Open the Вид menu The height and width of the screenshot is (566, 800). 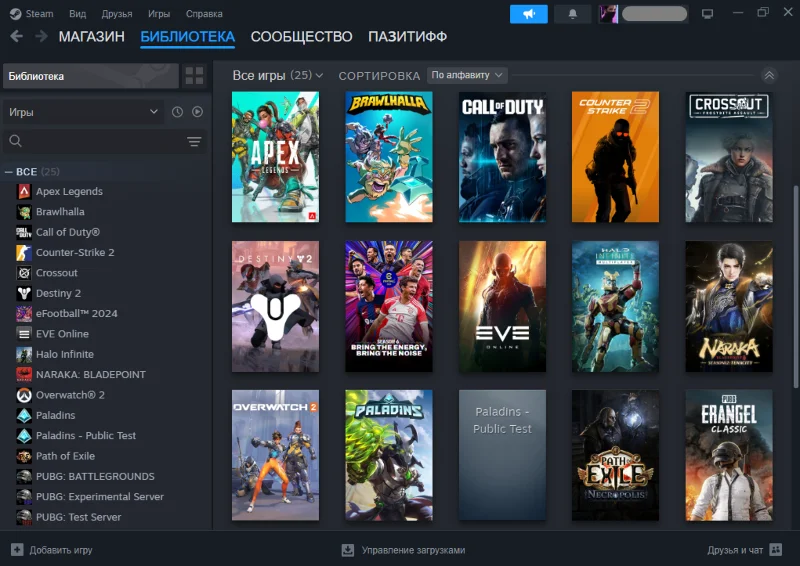[76, 14]
